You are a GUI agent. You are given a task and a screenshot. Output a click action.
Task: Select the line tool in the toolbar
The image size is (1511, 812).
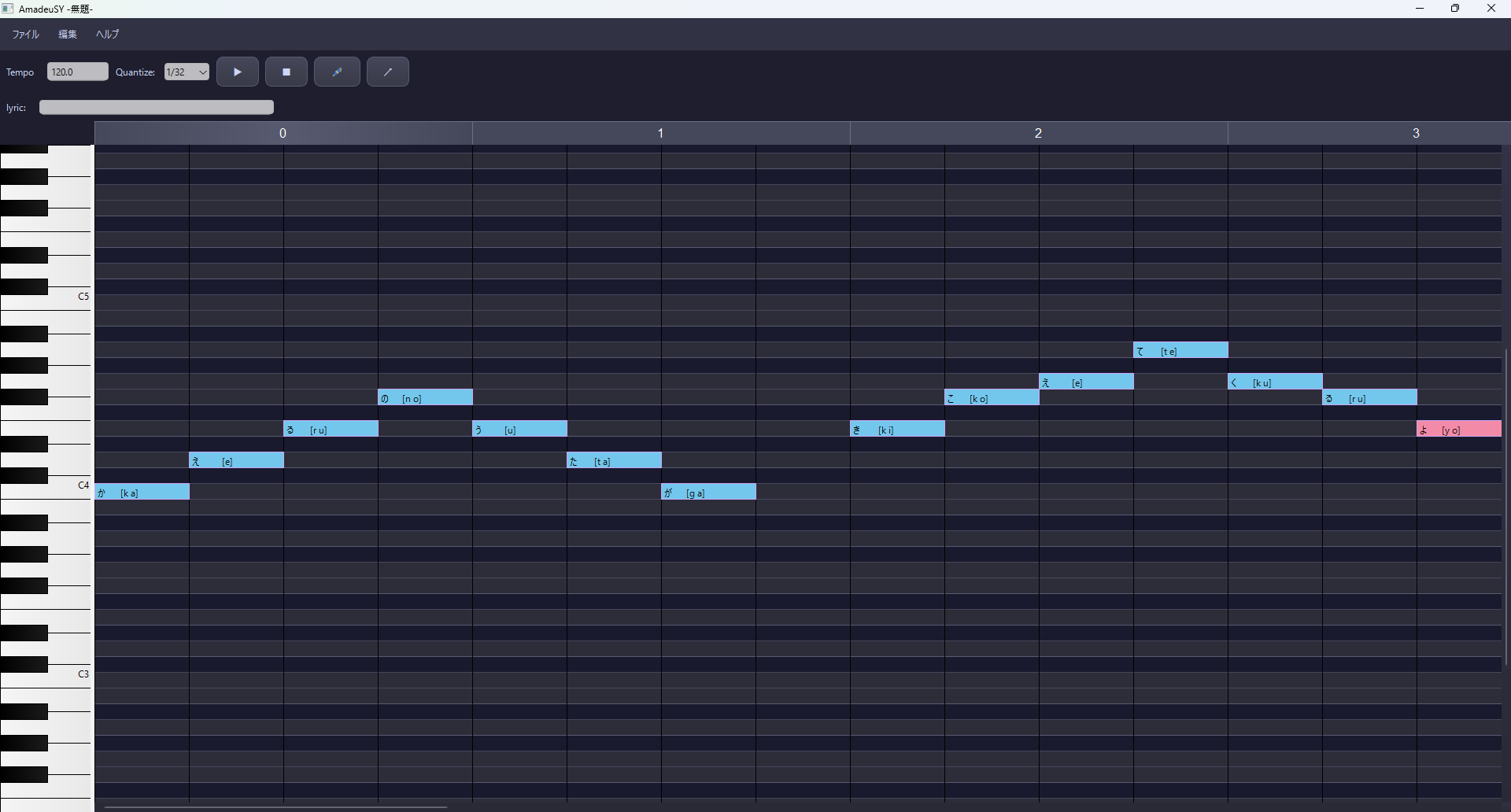(386, 72)
